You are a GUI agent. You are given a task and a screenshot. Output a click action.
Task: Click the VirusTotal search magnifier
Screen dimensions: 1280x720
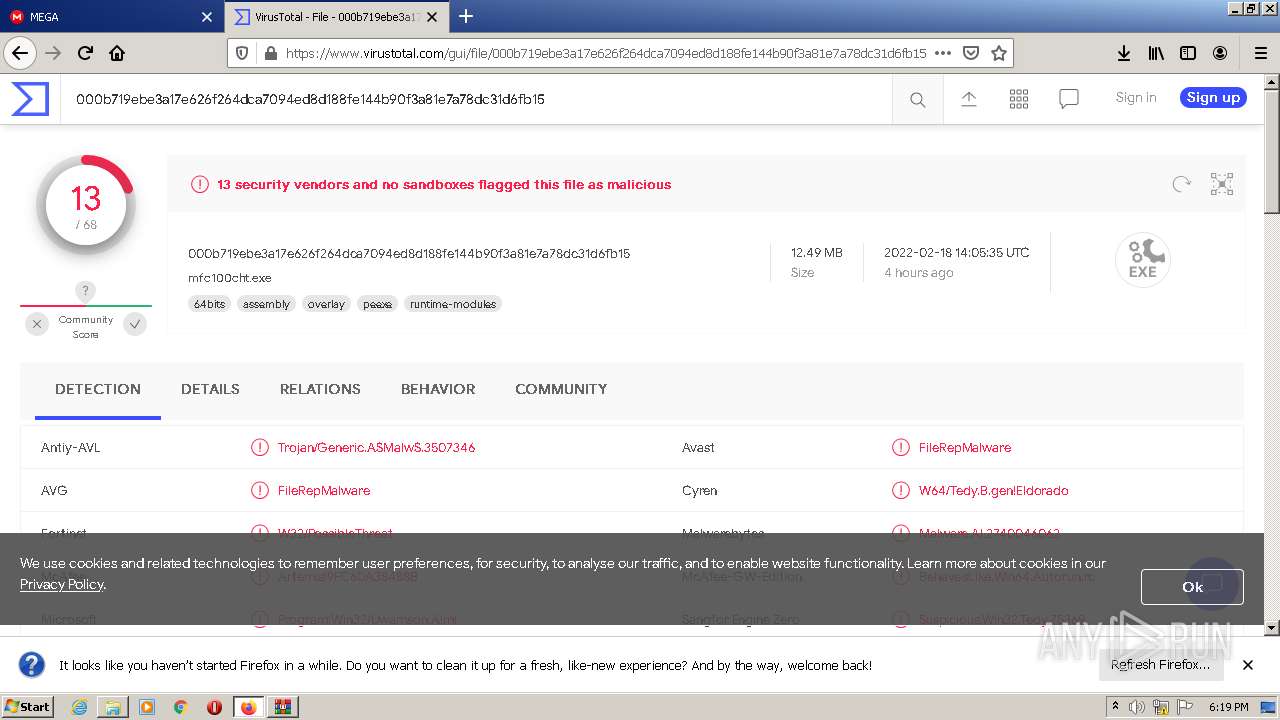(x=917, y=99)
